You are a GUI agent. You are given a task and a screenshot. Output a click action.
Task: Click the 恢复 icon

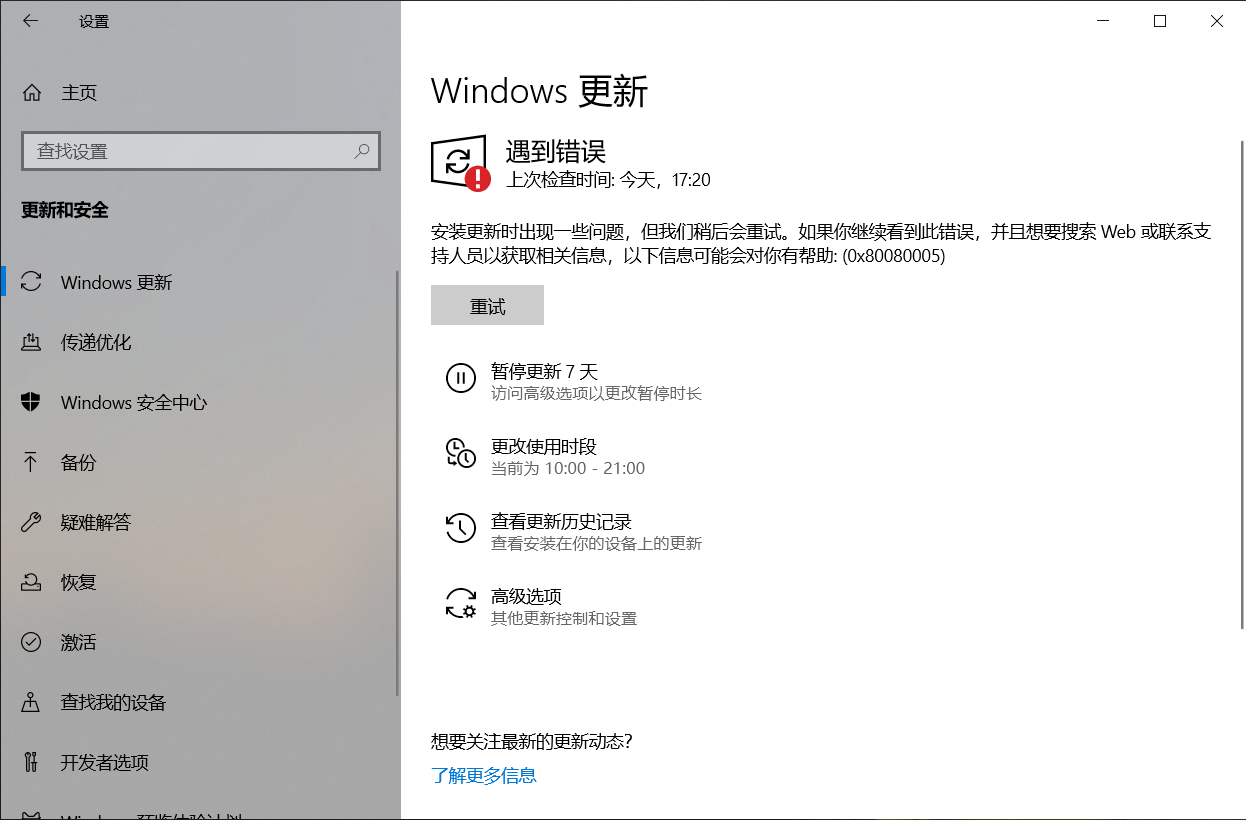pos(31,582)
